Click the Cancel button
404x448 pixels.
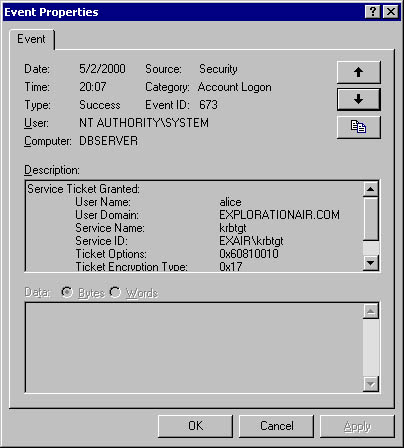(277, 426)
